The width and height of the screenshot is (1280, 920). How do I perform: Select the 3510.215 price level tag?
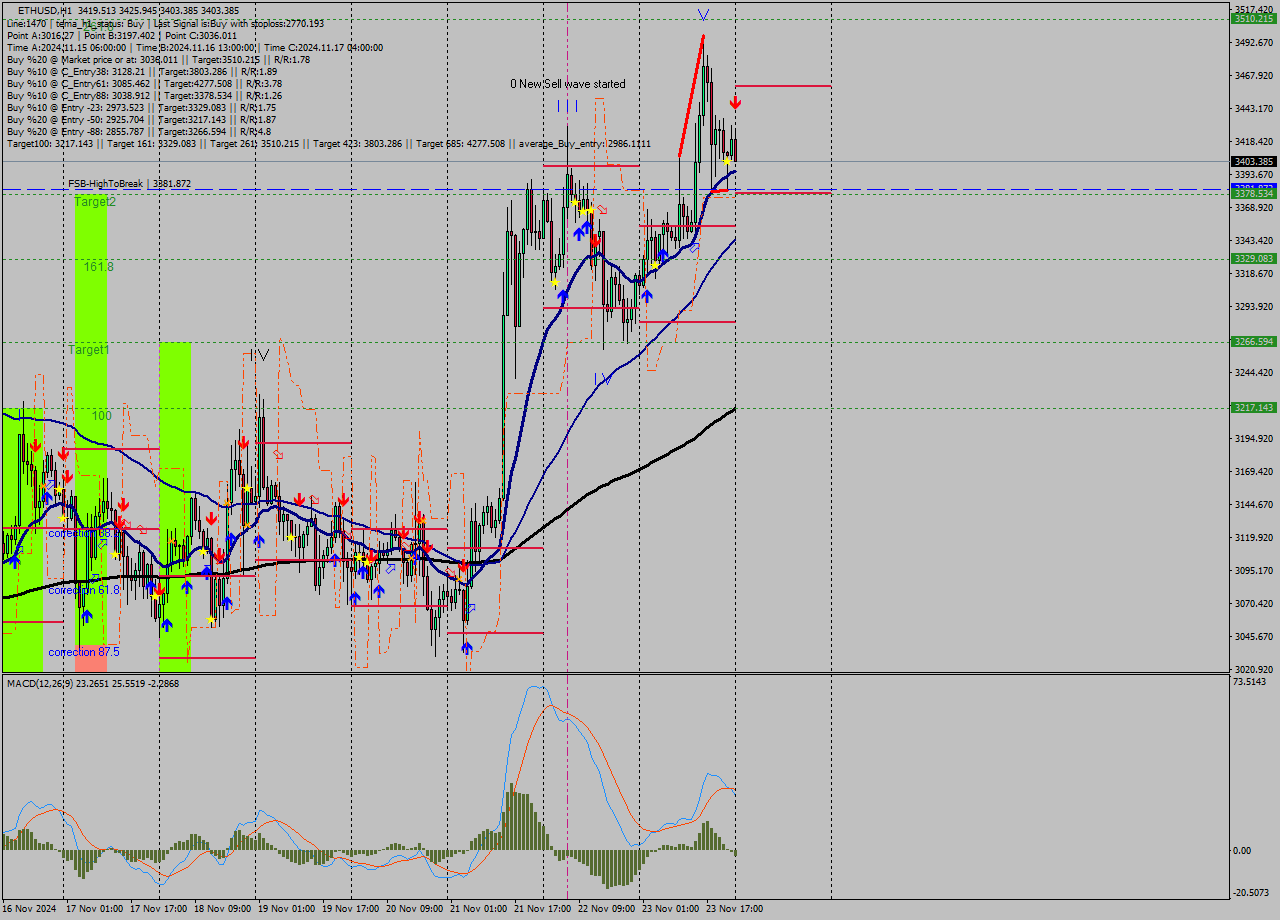(x=1252, y=17)
